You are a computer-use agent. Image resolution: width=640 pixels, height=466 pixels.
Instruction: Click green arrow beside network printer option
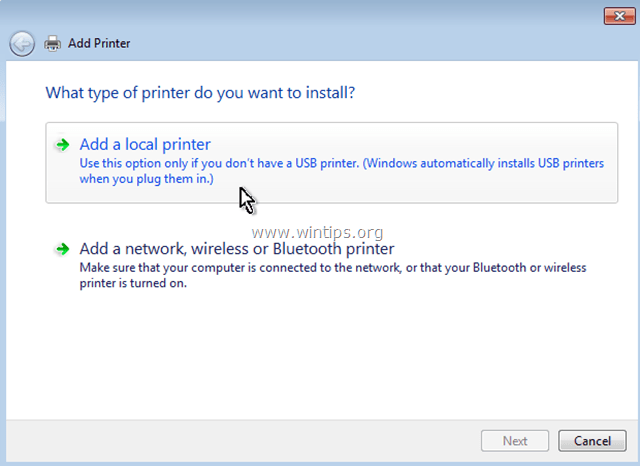click(62, 249)
